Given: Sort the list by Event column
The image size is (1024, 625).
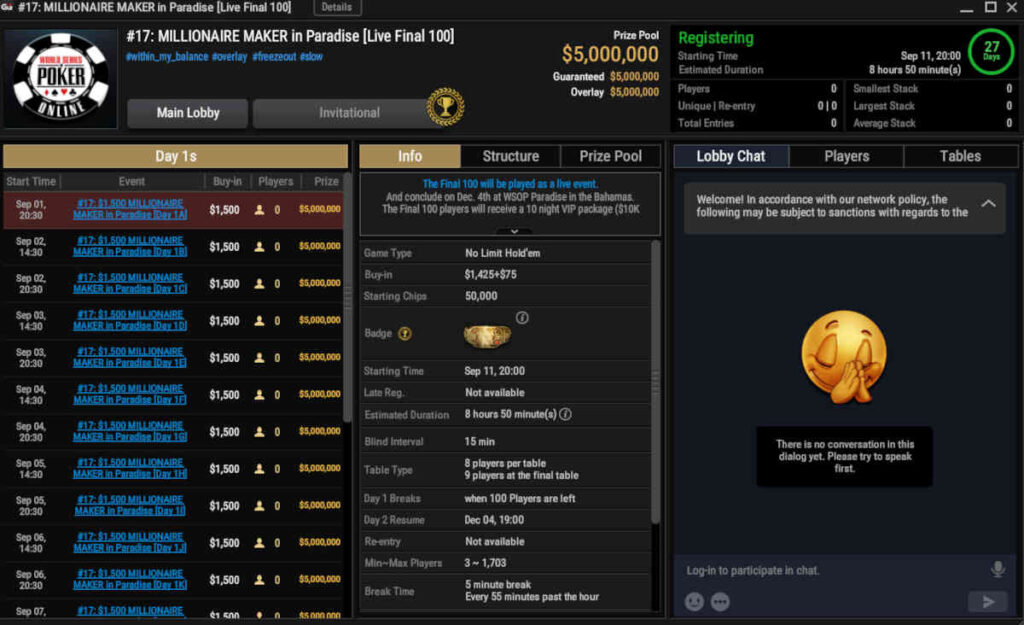Looking at the screenshot, I should [x=132, y=182].
